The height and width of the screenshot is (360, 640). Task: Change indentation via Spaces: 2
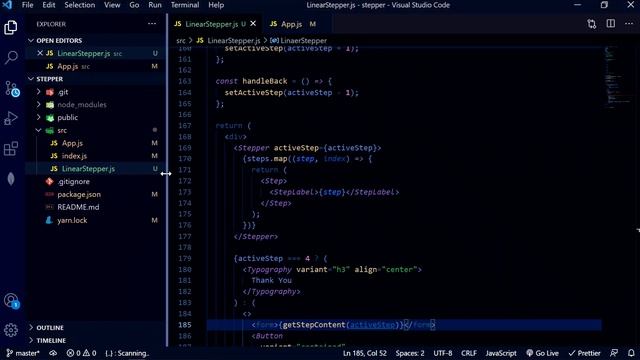tap(409, 353)
